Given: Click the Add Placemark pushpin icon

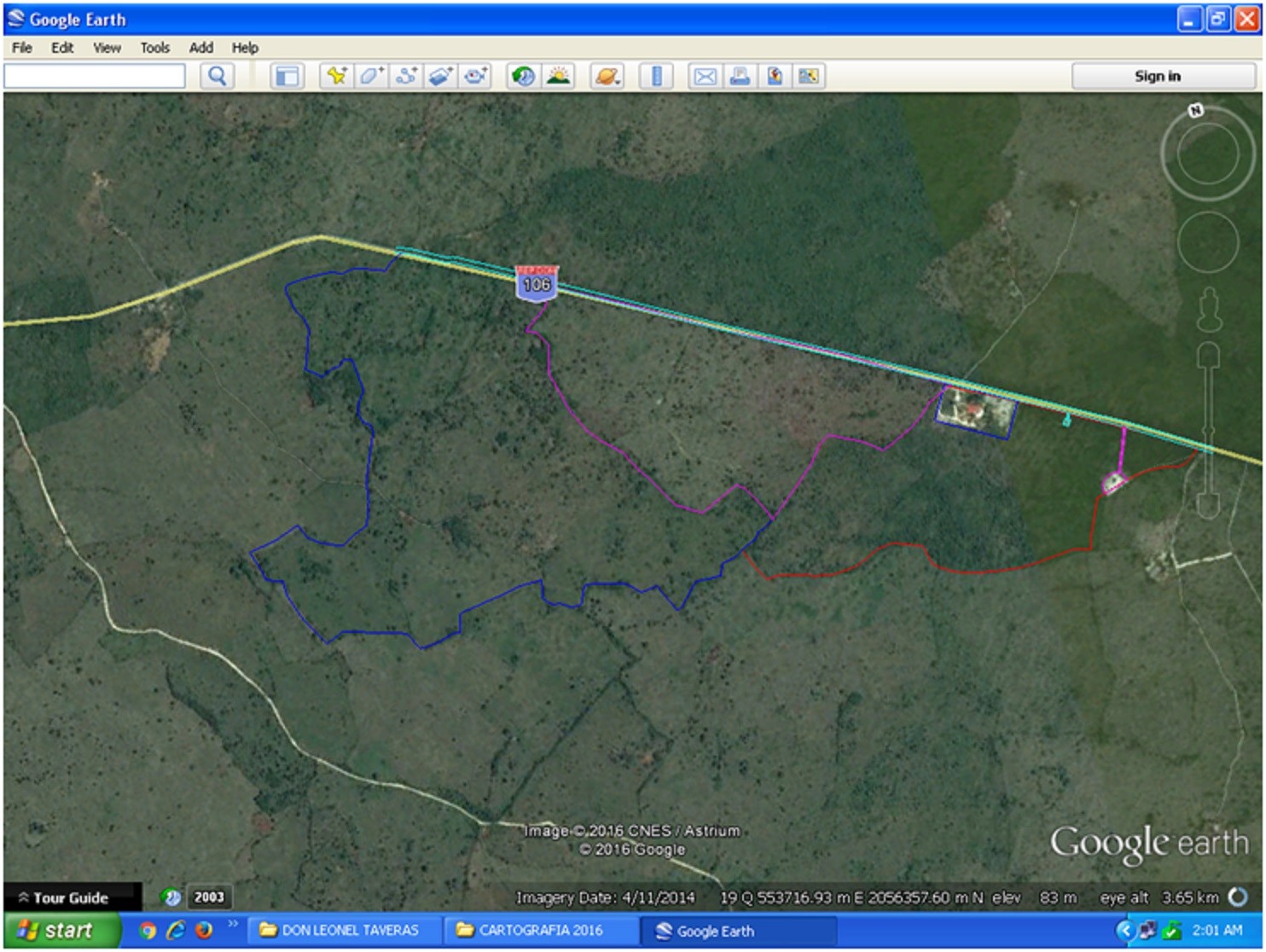Looking at the screenshot, I should click(337, 77).
